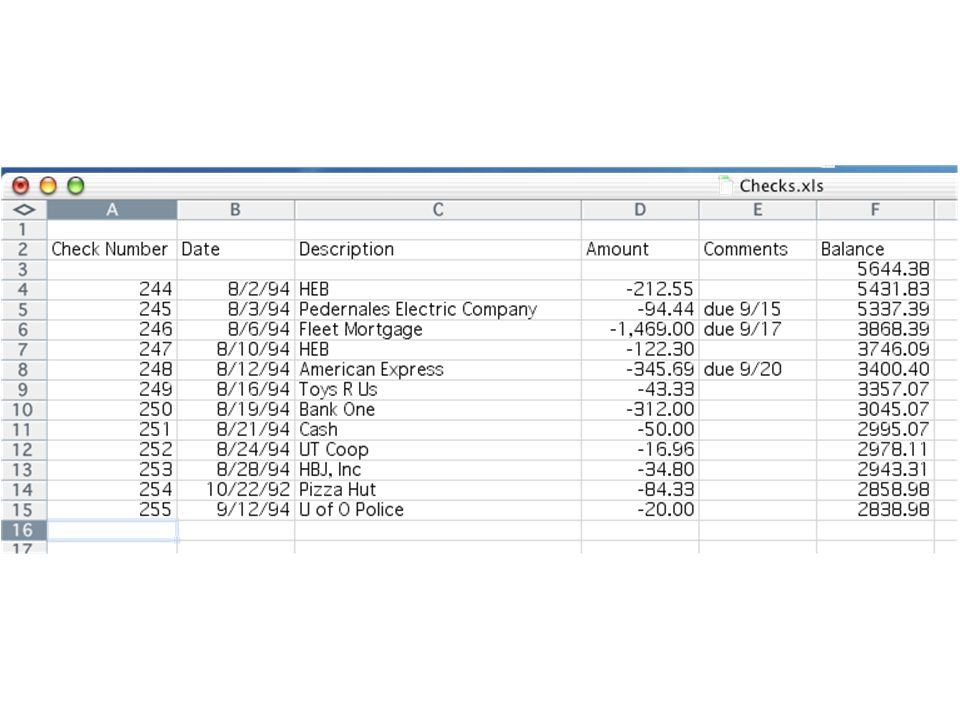Select check number 255 cell
Image resolution: width=960 pixels, height=720 pixels.
pyautogui.click(x=112, y=510)
